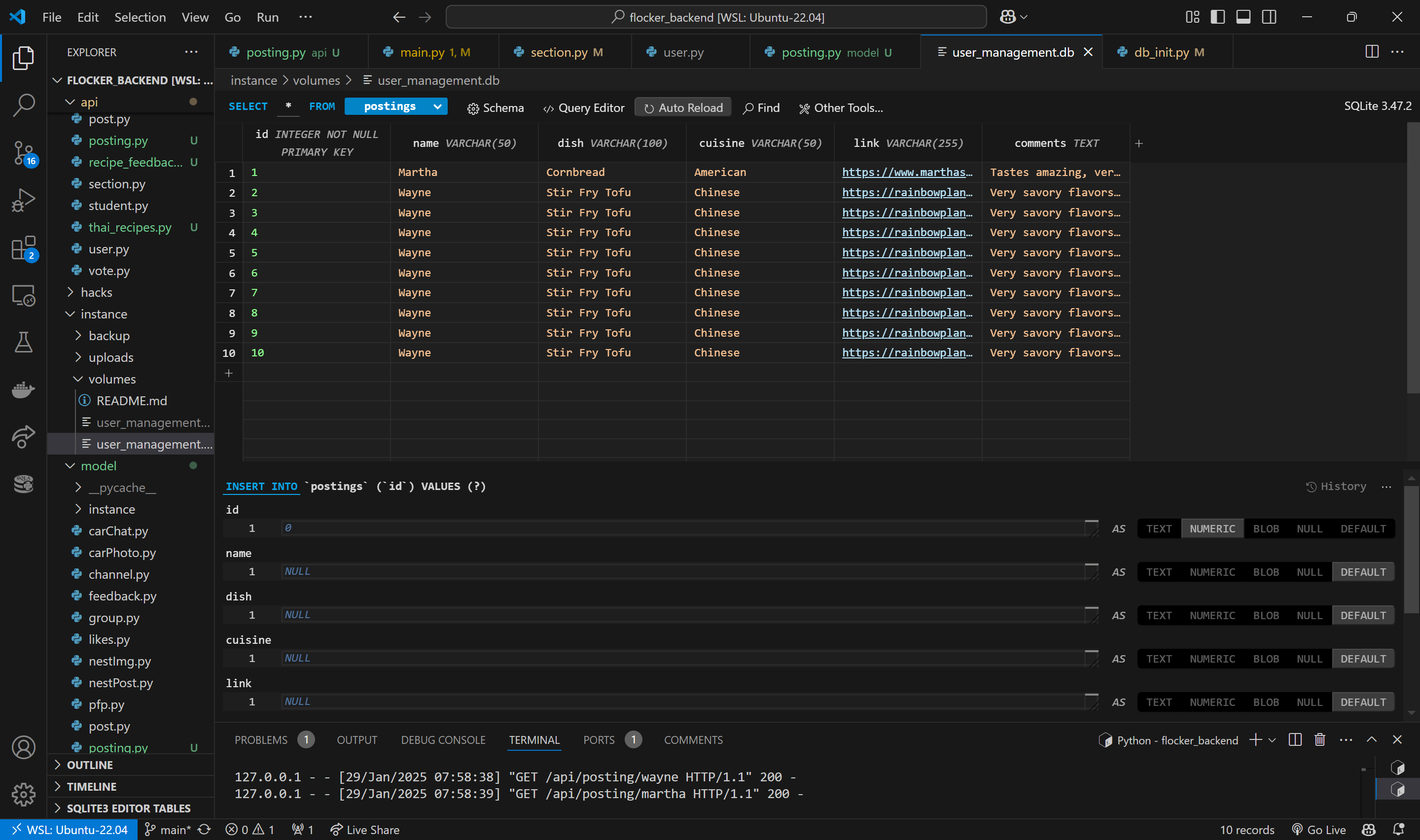This screenshot has height=840, width=1420.
Task: Open the Explorer view in activity bar
Action: point(23,58)
